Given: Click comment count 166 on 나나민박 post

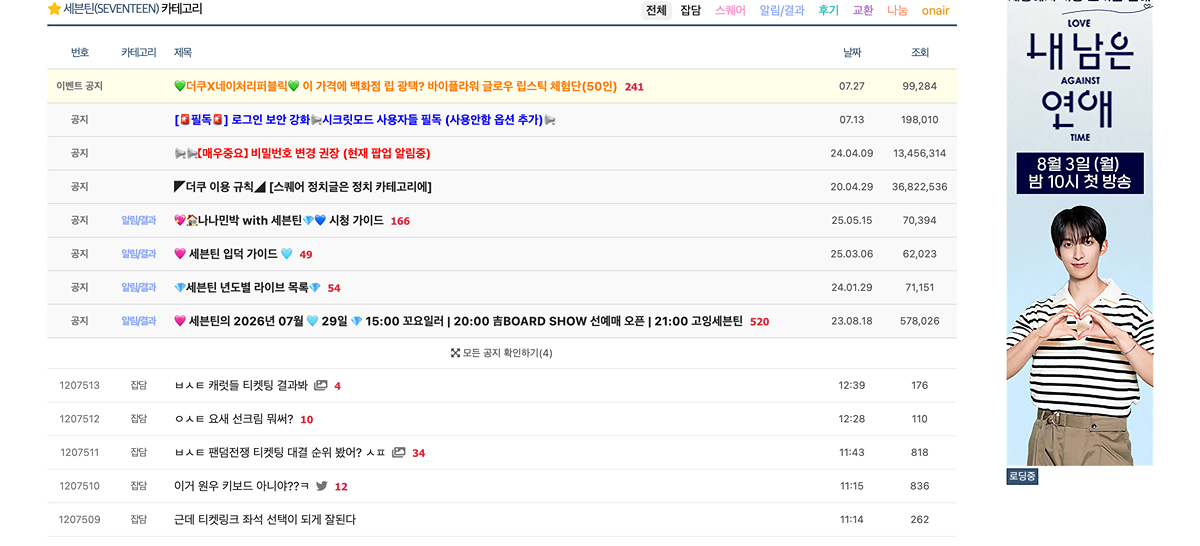Looking at the screenshot, I should point(400,221).
